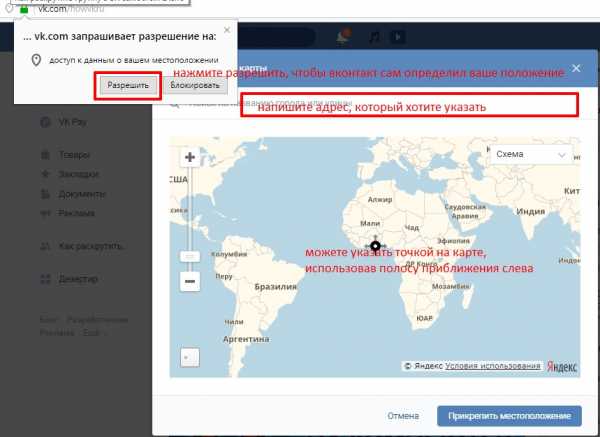Open Реклама in left sidebar
The height and width of the screenshot is (437, 600).
click(x=77, y=213)
